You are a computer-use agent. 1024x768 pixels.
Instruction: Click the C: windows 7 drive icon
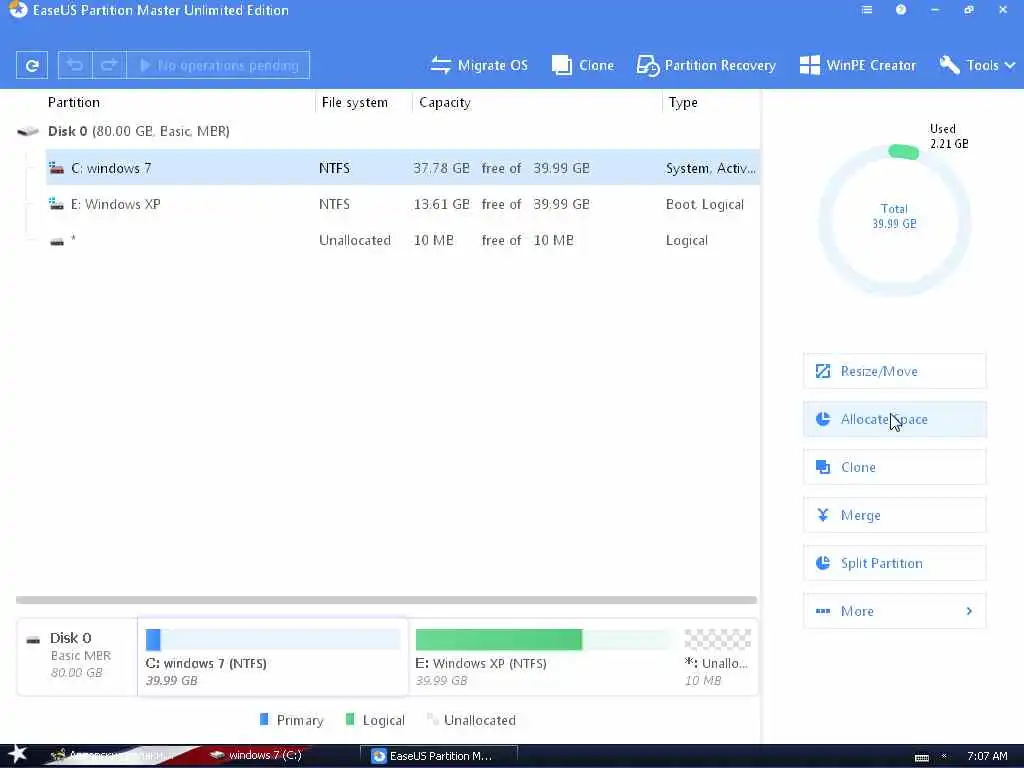pyautogui.click(x=57, y=168)
